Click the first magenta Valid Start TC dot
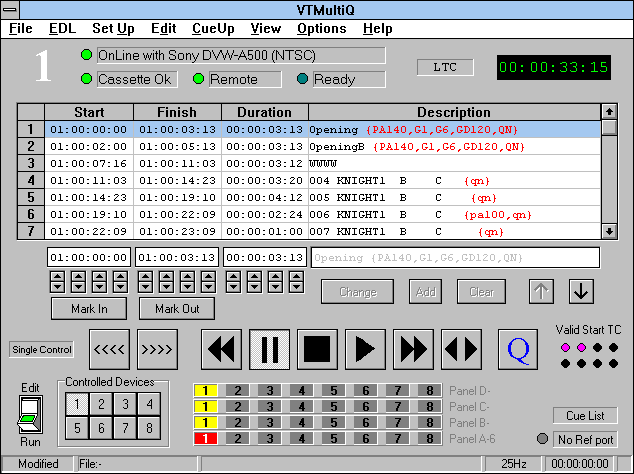This screenshot has width=634, height=474. pos(564,346)
